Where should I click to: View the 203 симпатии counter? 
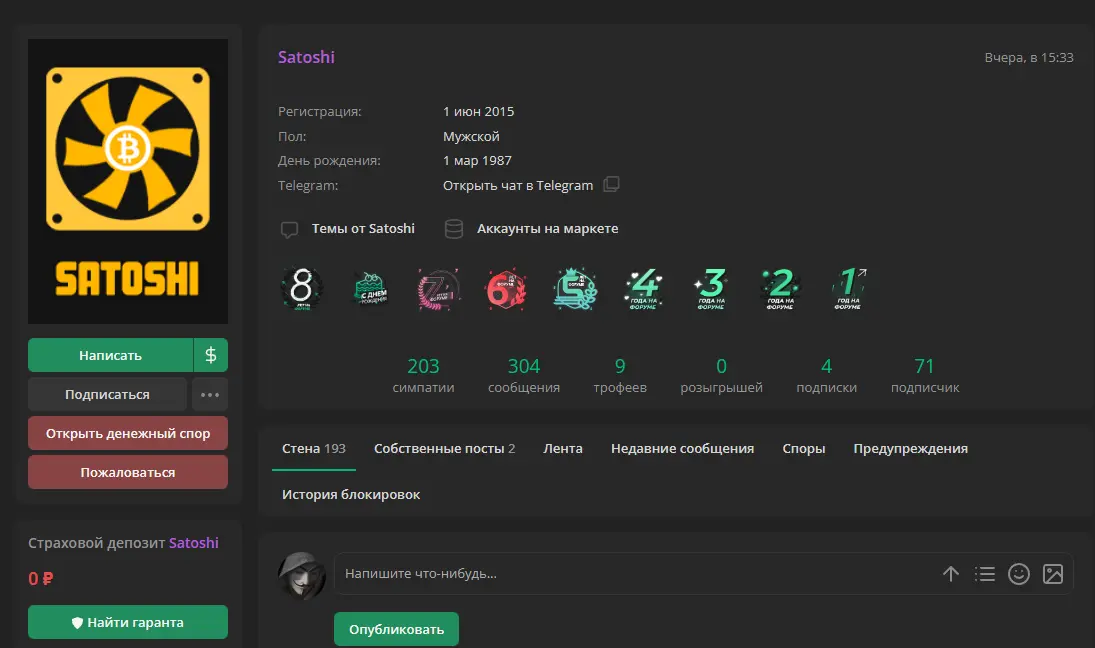(423, 375)
